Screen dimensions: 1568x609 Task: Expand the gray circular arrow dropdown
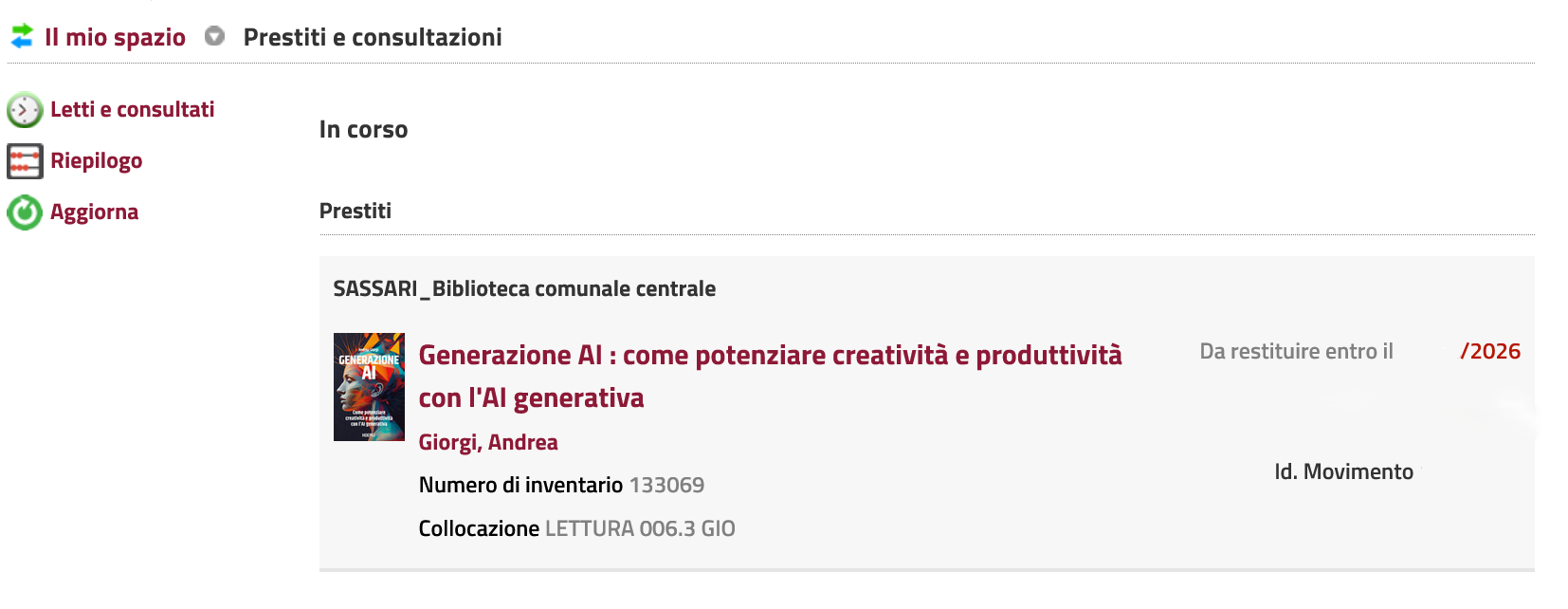tap(215, 36)
